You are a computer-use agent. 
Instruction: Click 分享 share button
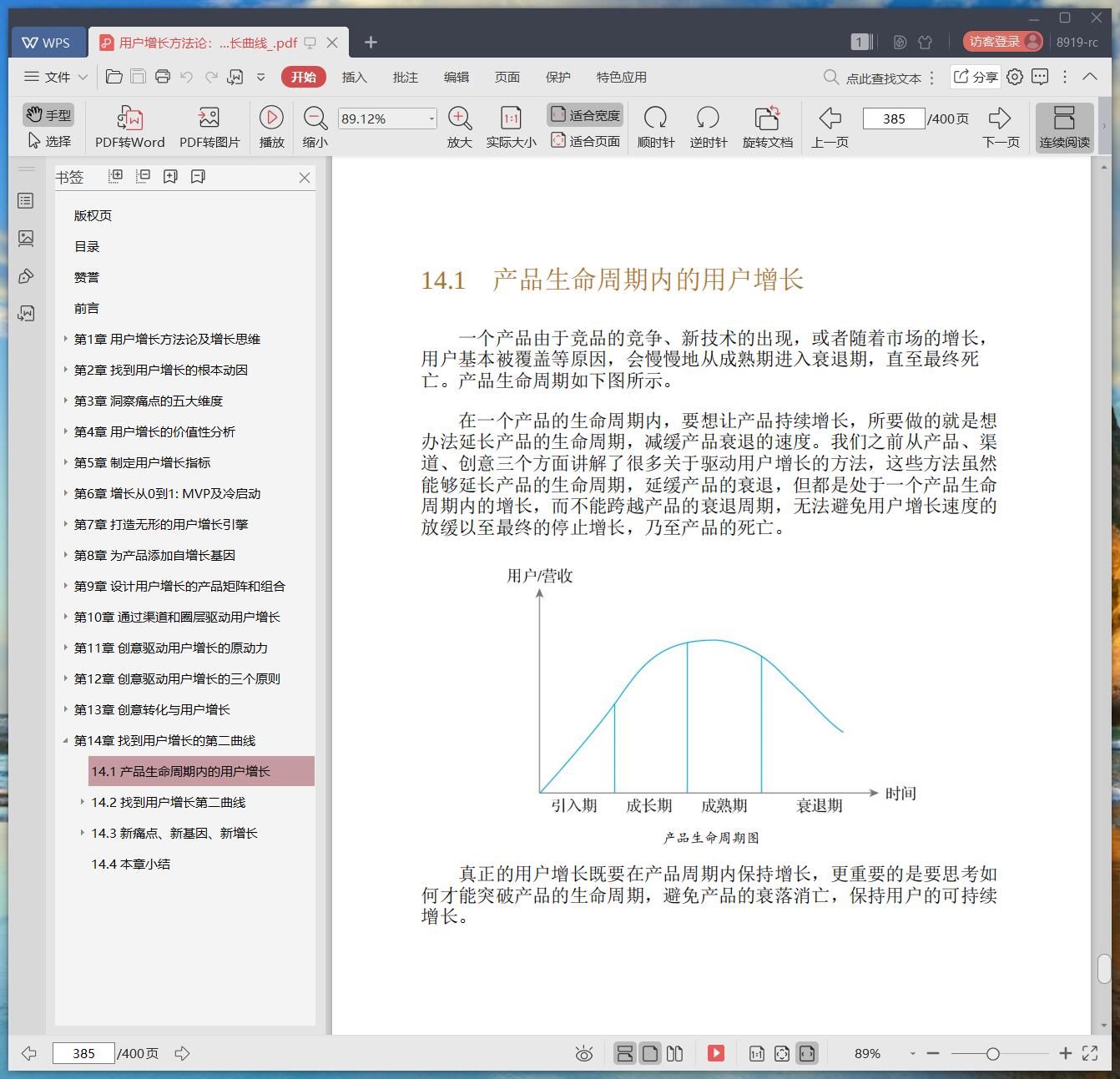(976, 77)
